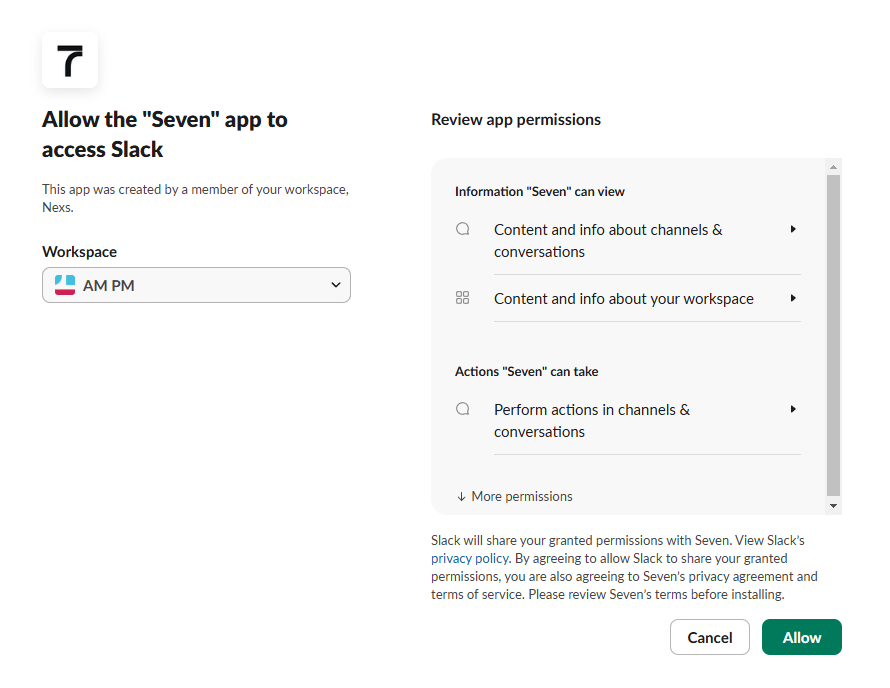Click the chevron in the Workspace selector

coord(335,285)
